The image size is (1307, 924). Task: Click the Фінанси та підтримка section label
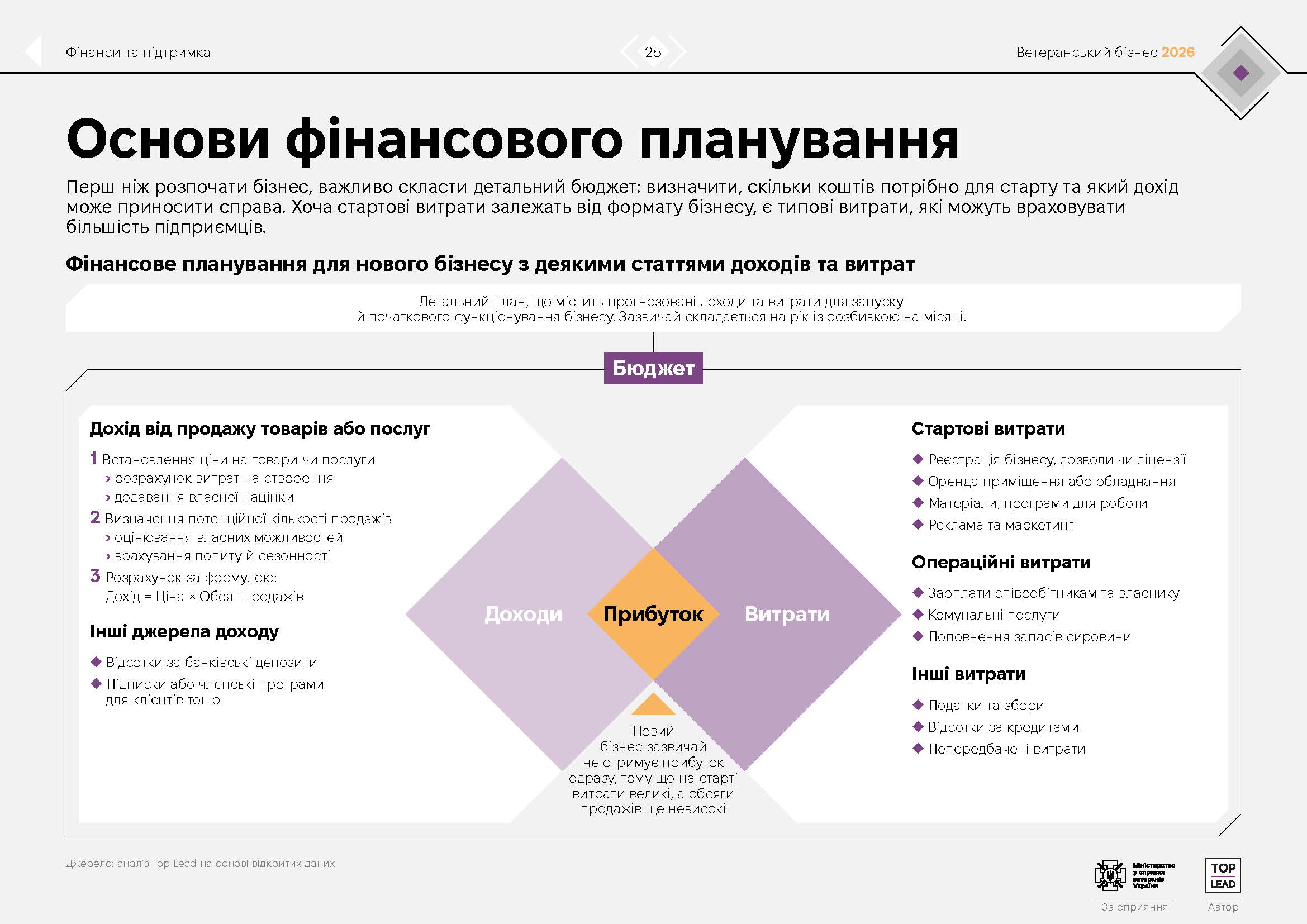138,53
